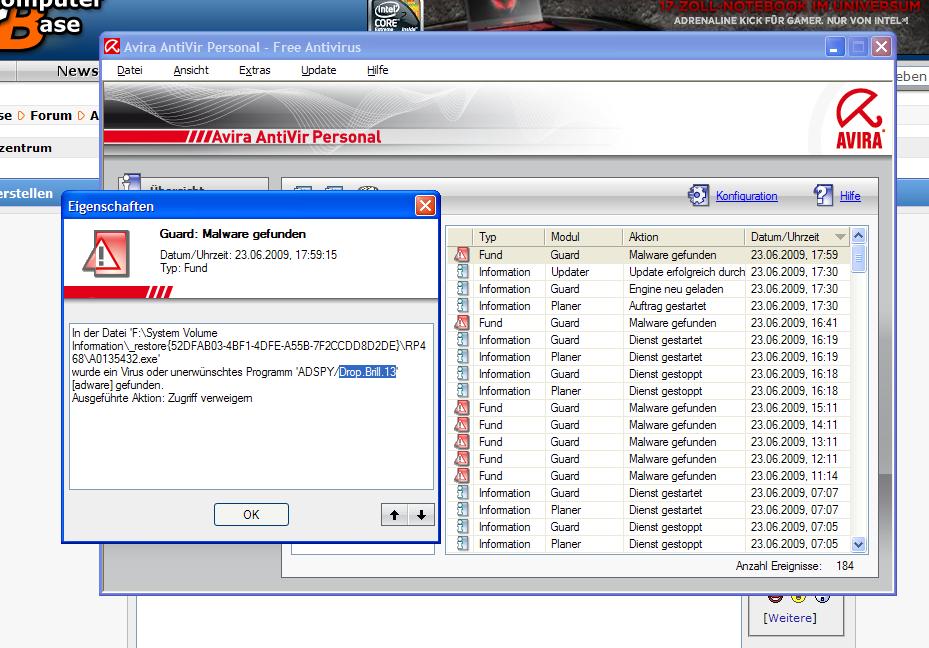Select the '23.06.2009, 16:41' date cell

coord(795,323)
